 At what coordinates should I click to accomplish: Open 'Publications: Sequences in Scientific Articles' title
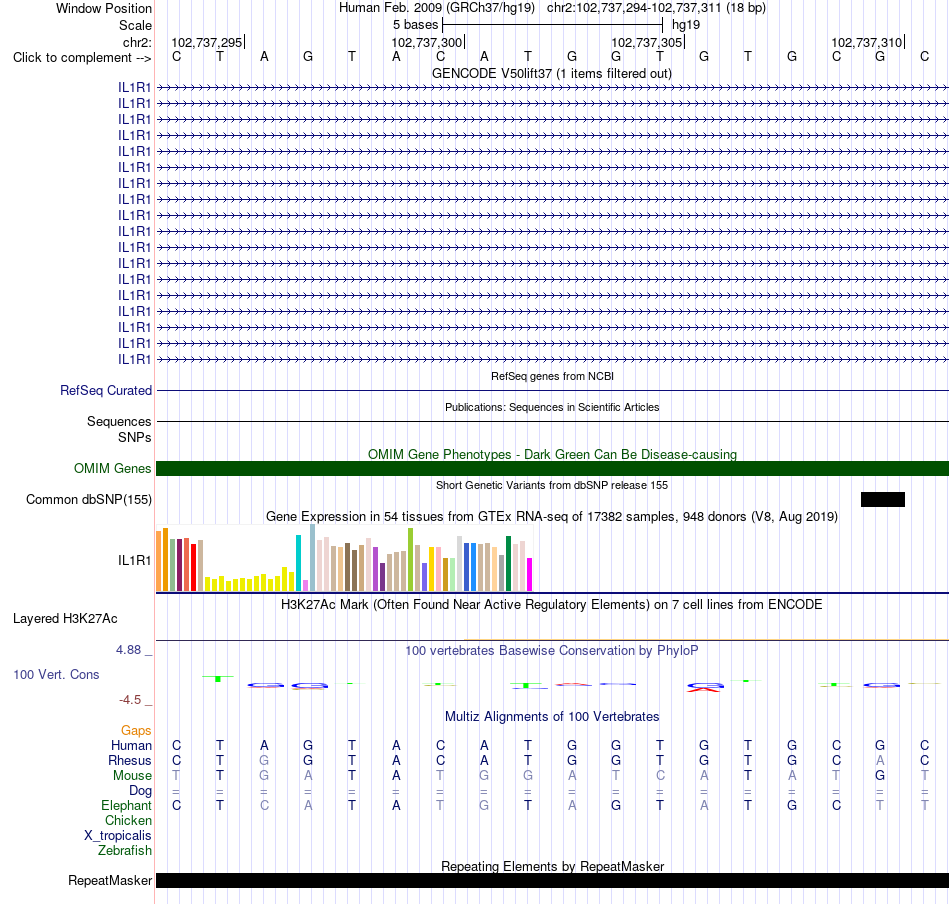click(552, 407)
